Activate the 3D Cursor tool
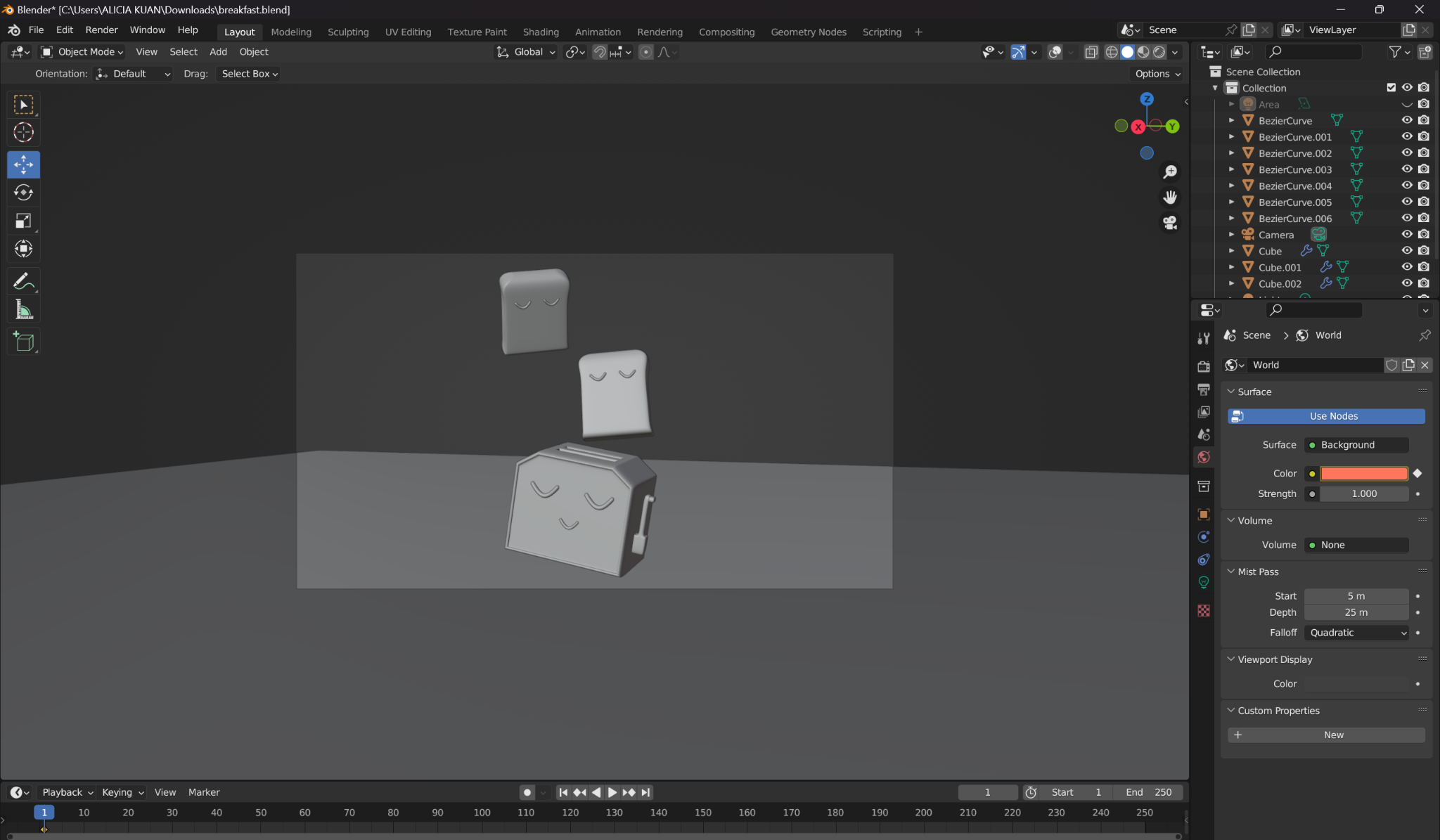Image resolution: width=1440 pixels, height=840 pixels. (23, 132)
